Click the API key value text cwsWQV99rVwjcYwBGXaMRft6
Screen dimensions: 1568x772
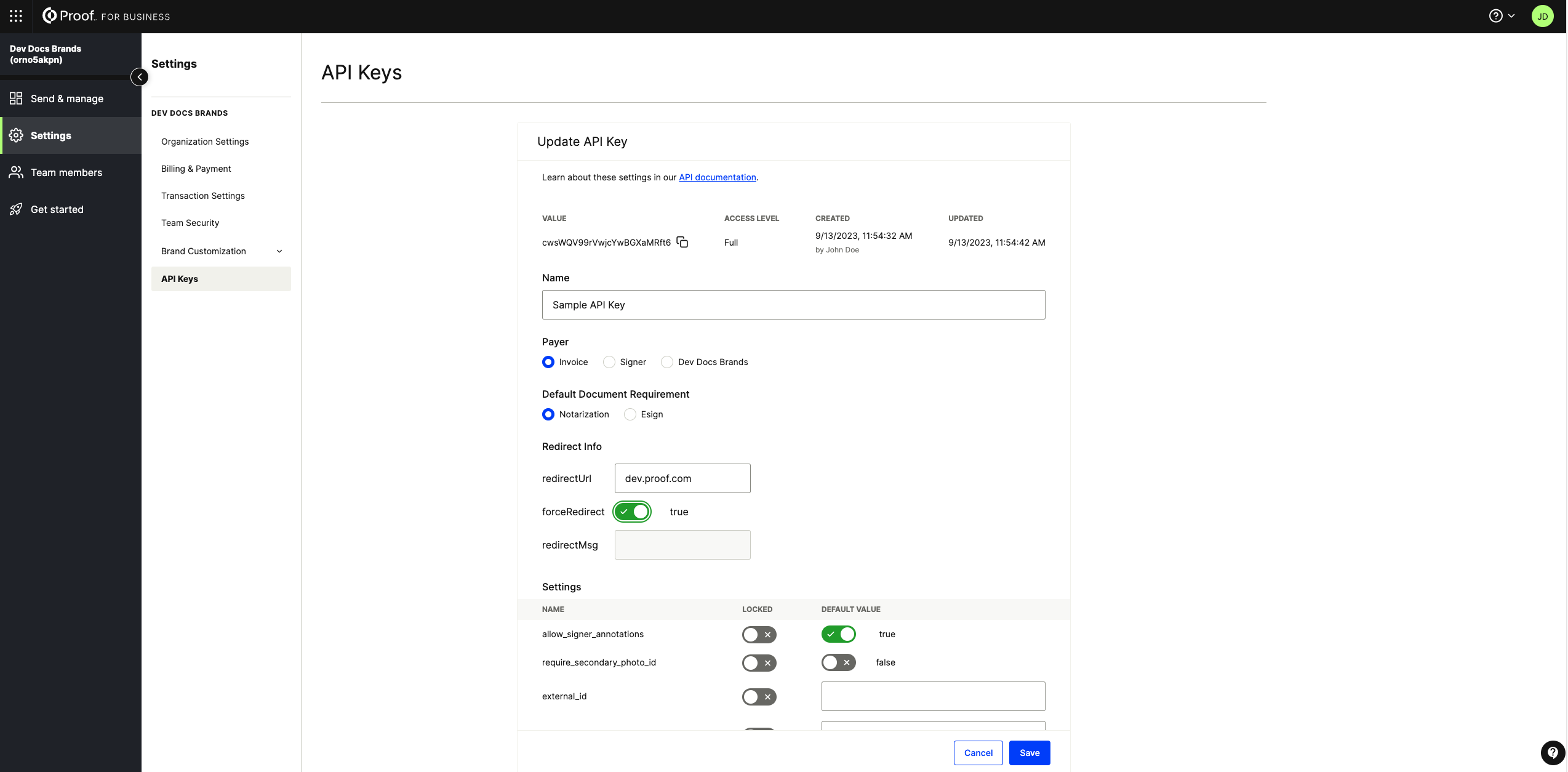606,243
